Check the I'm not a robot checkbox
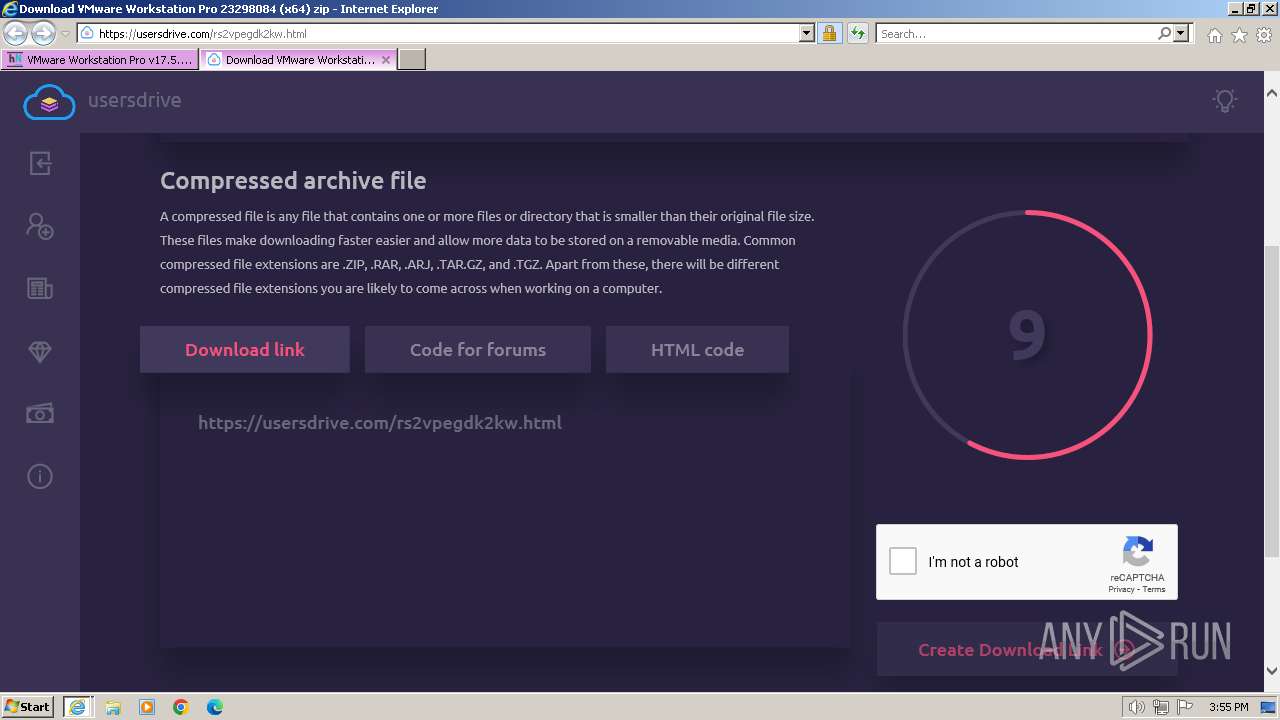Viewport: 1280px width, 720px height. pyautogui.click(x=903, y=561)
